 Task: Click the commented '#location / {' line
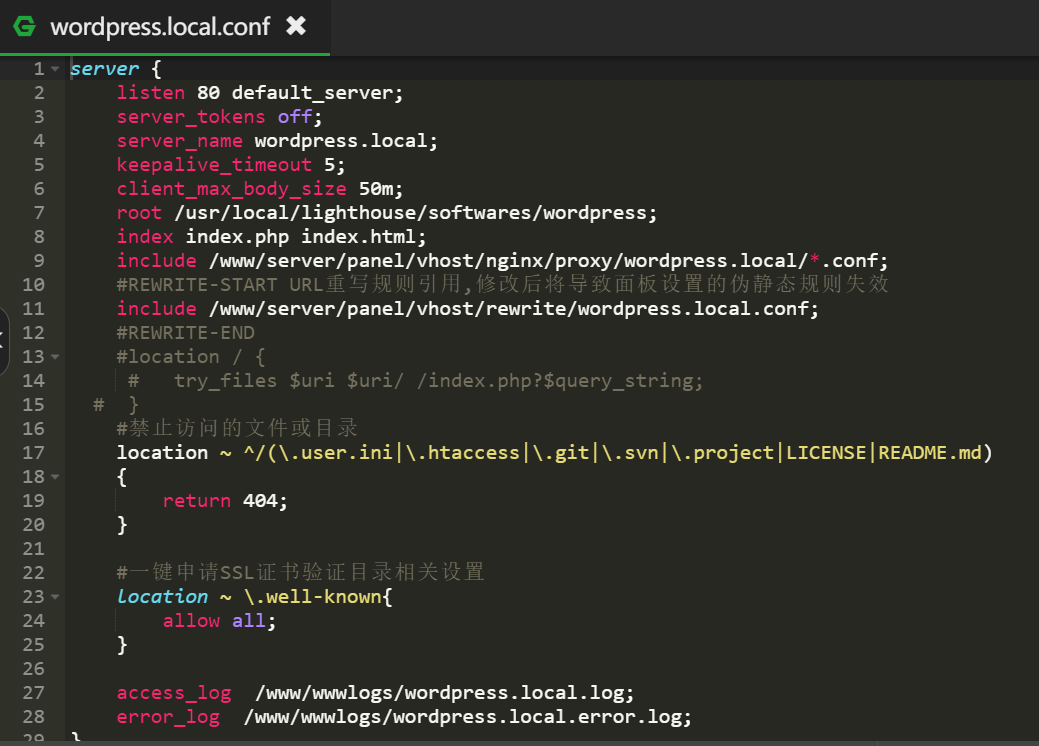tap(191, 356)
